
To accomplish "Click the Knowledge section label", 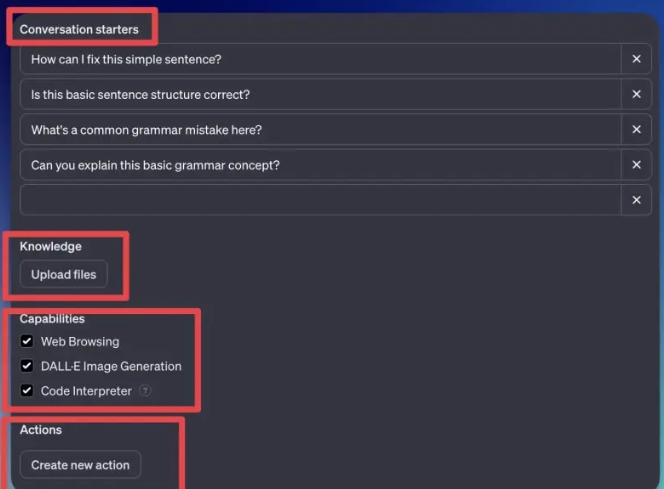I will coord(51,246).
